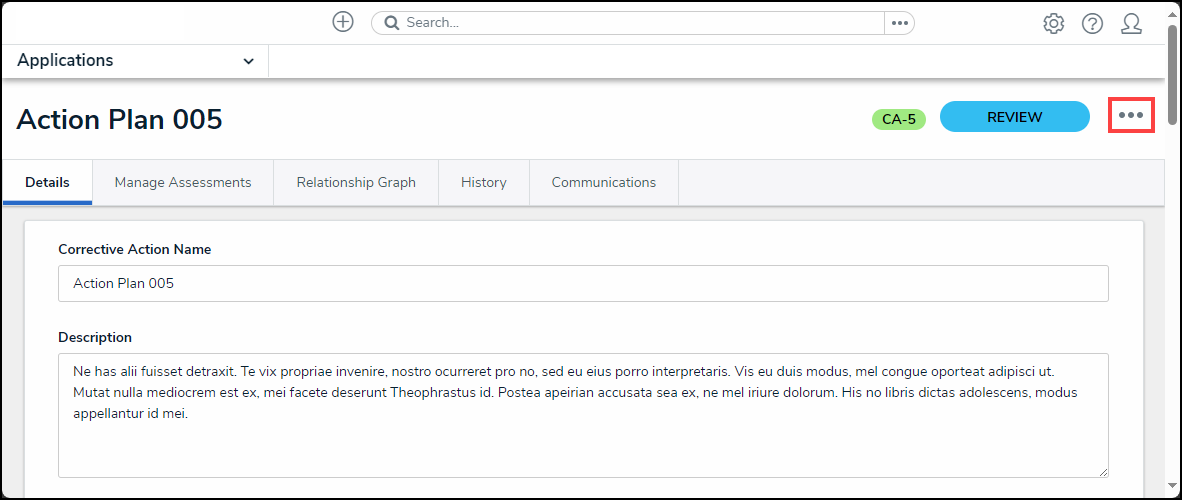The image size is (1182, 500).
Task: Focus the Corrective Action Name field
Action: (583, 283)
